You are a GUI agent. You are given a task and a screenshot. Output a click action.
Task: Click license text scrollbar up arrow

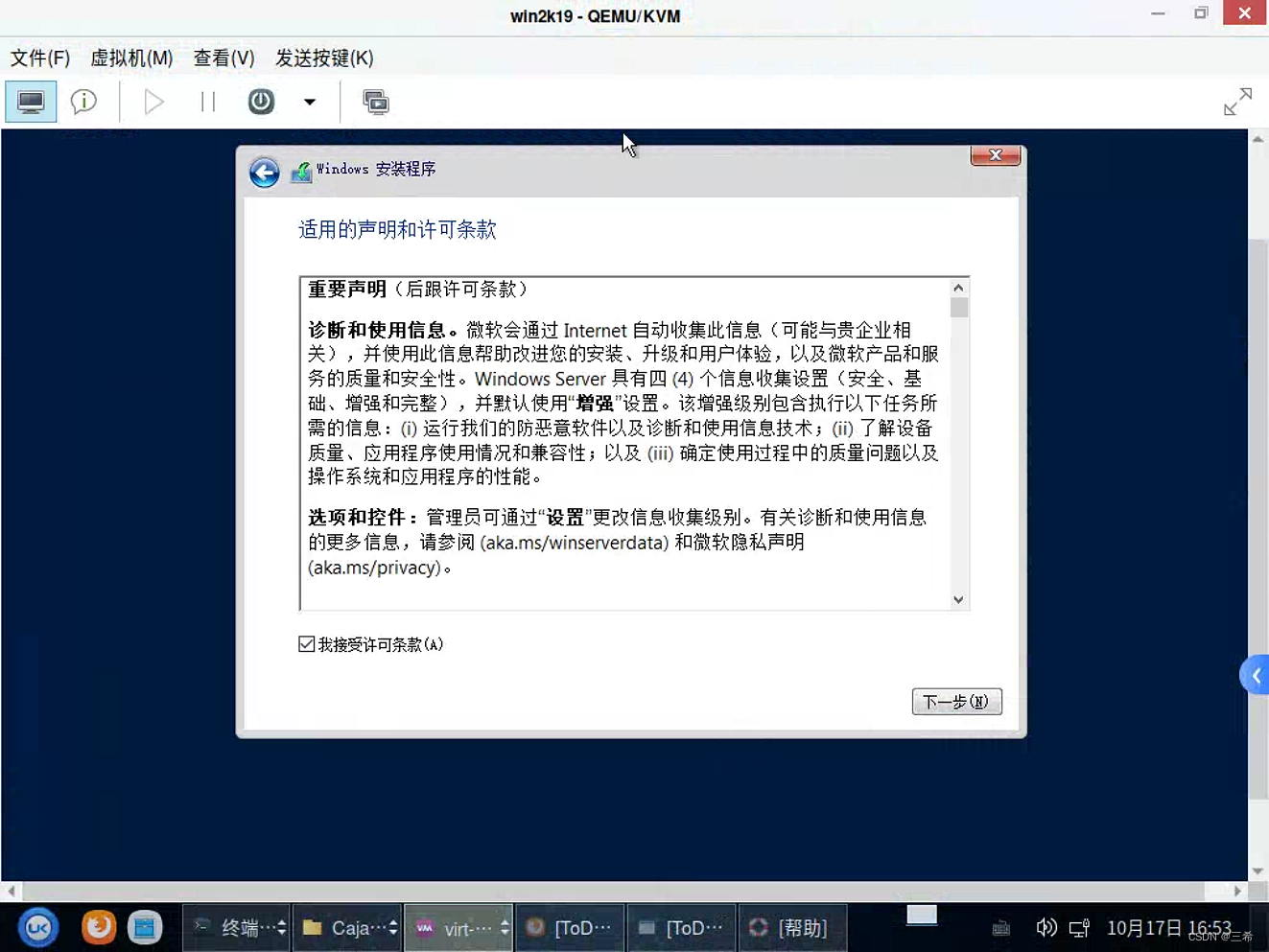click(958, 288)
